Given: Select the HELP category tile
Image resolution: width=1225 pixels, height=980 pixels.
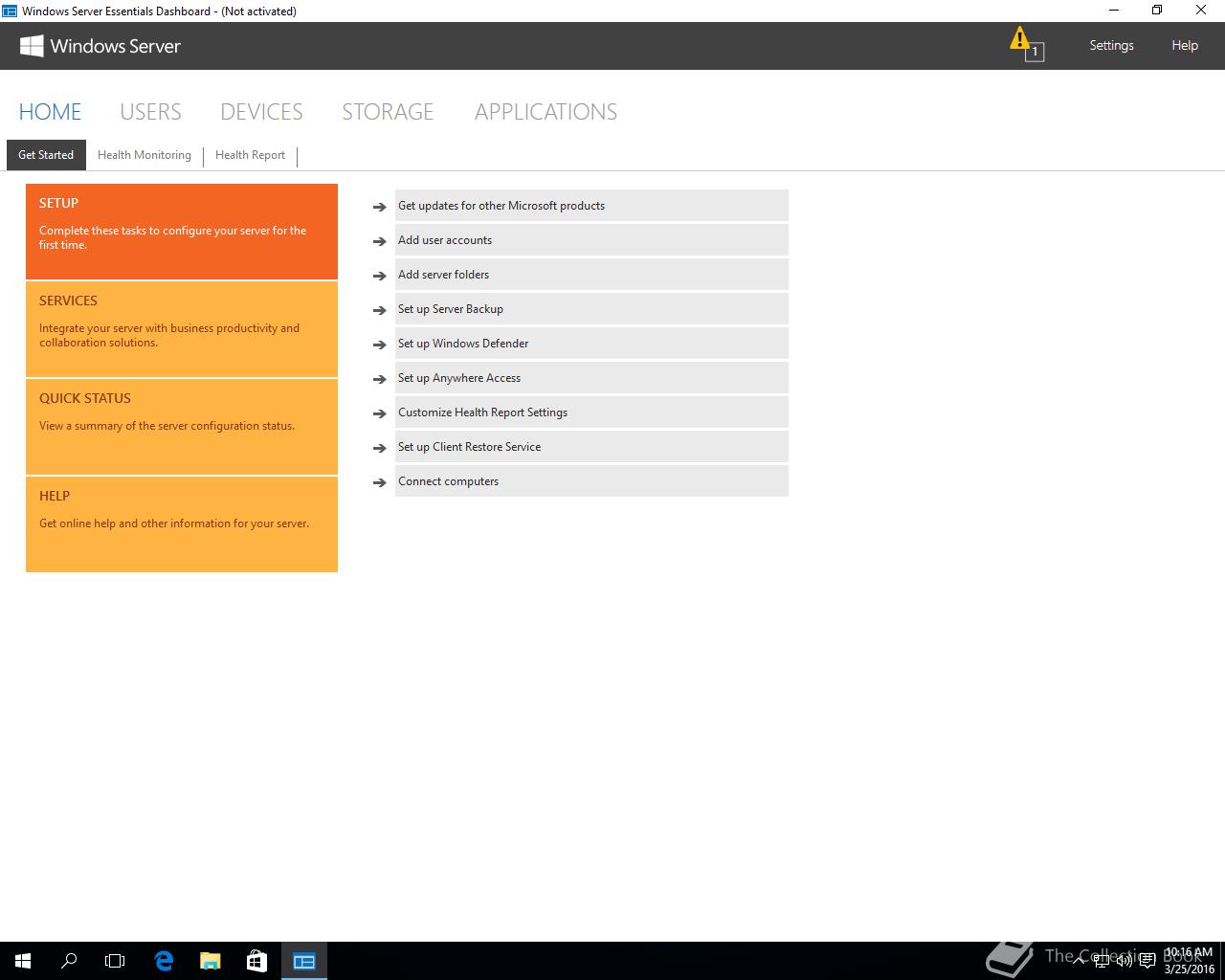Looking at the screenshot, I should pyautogui.click(x=182, y=524).
